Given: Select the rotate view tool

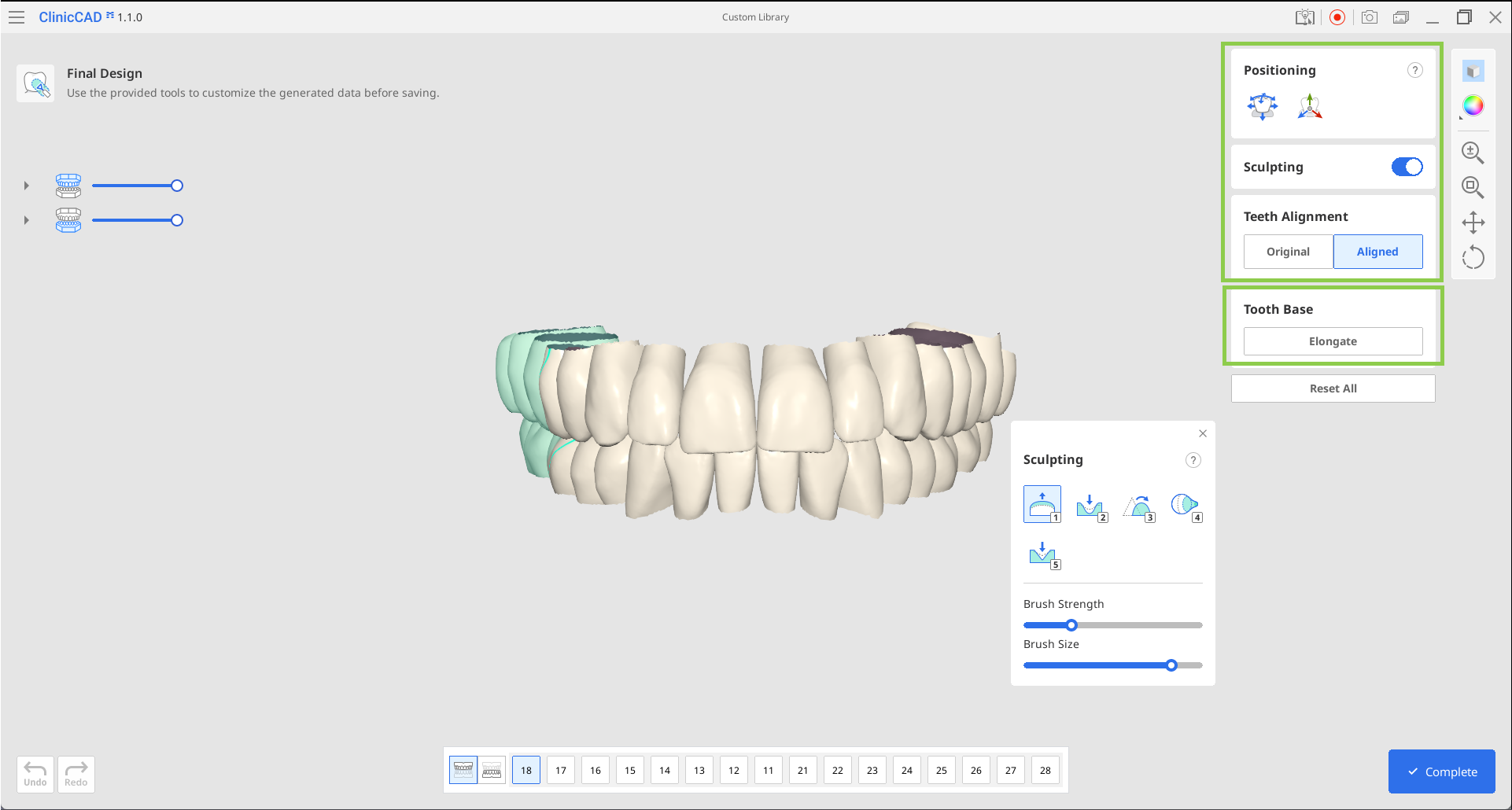Looking at the screenshot, I should pyautogui.click(x=1473, y=257).
